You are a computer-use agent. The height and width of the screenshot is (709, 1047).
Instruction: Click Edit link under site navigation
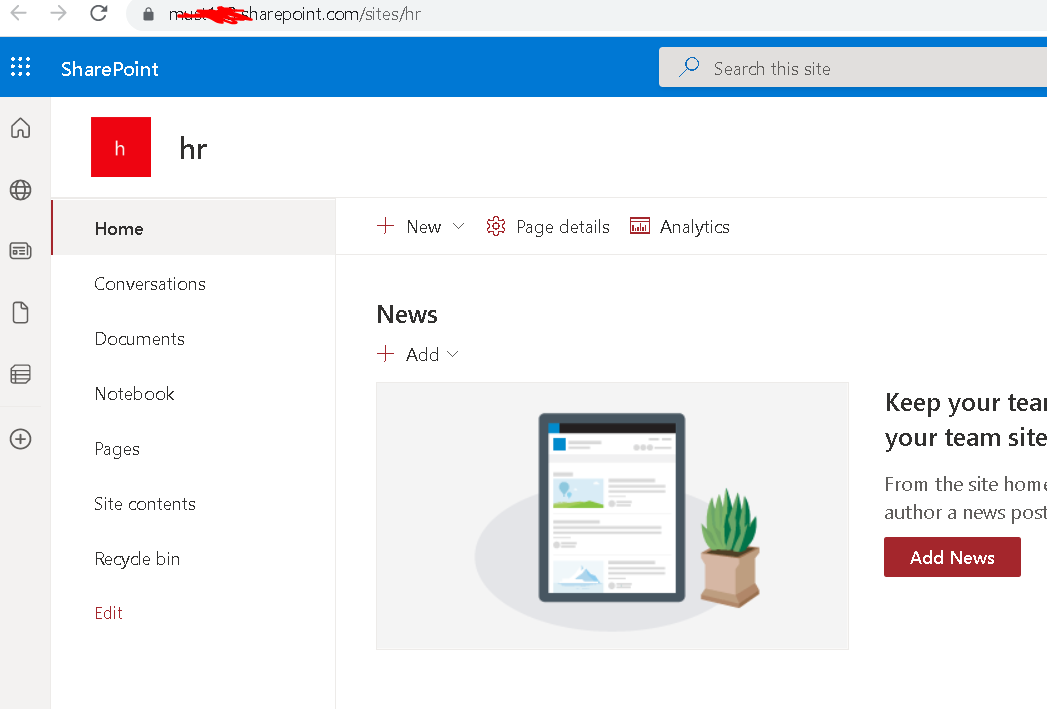[x=109, y=613]
